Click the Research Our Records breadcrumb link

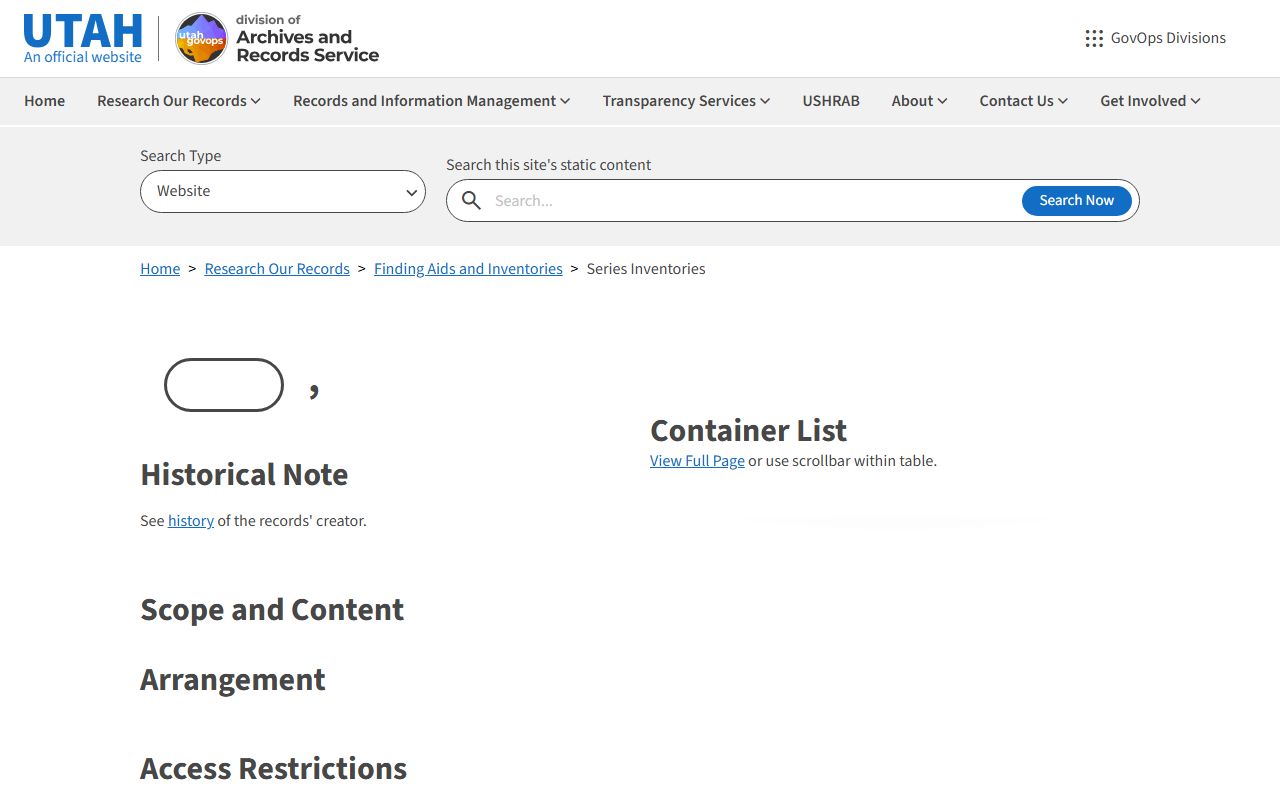(277, 269)
